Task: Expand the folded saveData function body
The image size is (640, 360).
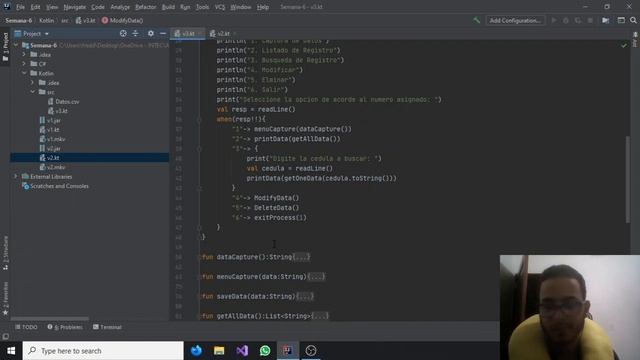Action: (305, 296)
